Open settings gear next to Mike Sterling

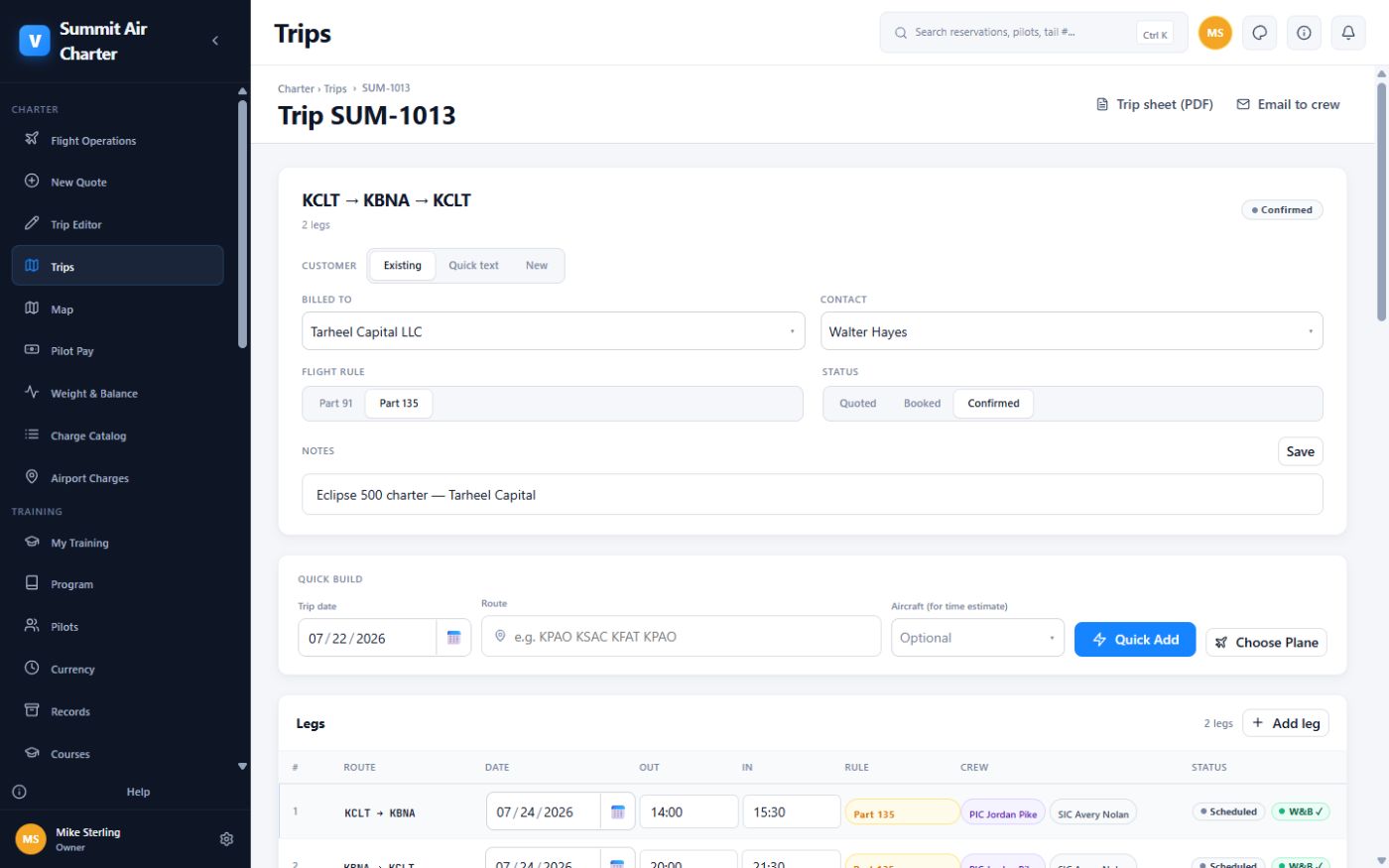coord(226,839)
